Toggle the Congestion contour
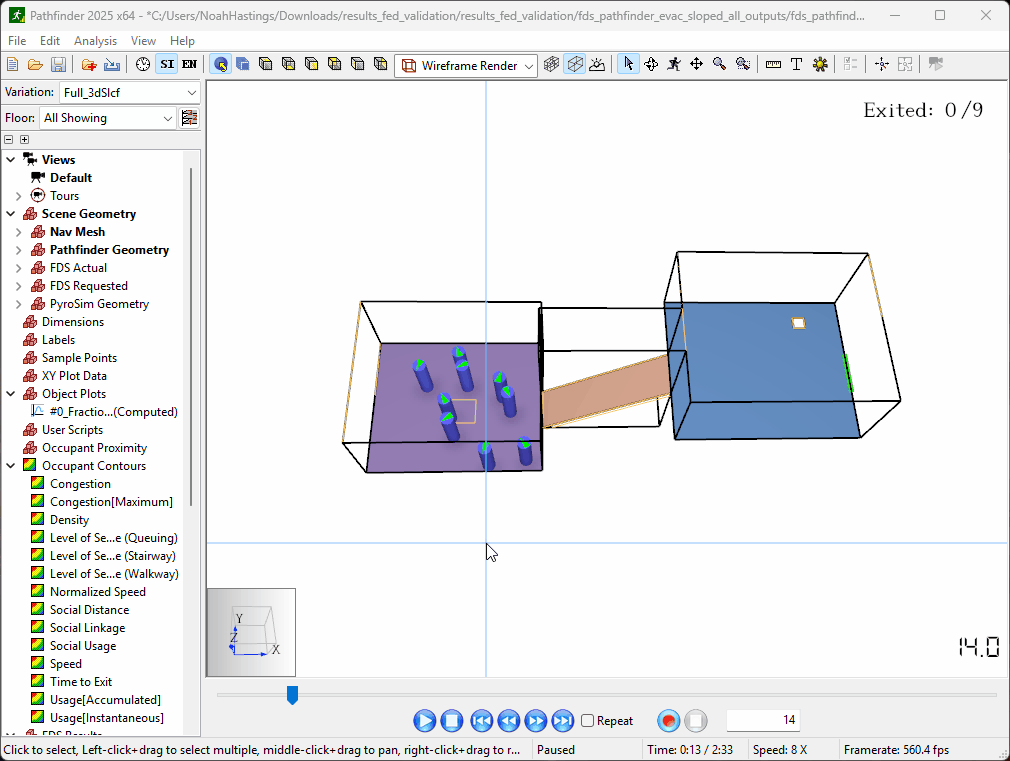Viewport: 1010px width, 761px height. click(80, 484)
